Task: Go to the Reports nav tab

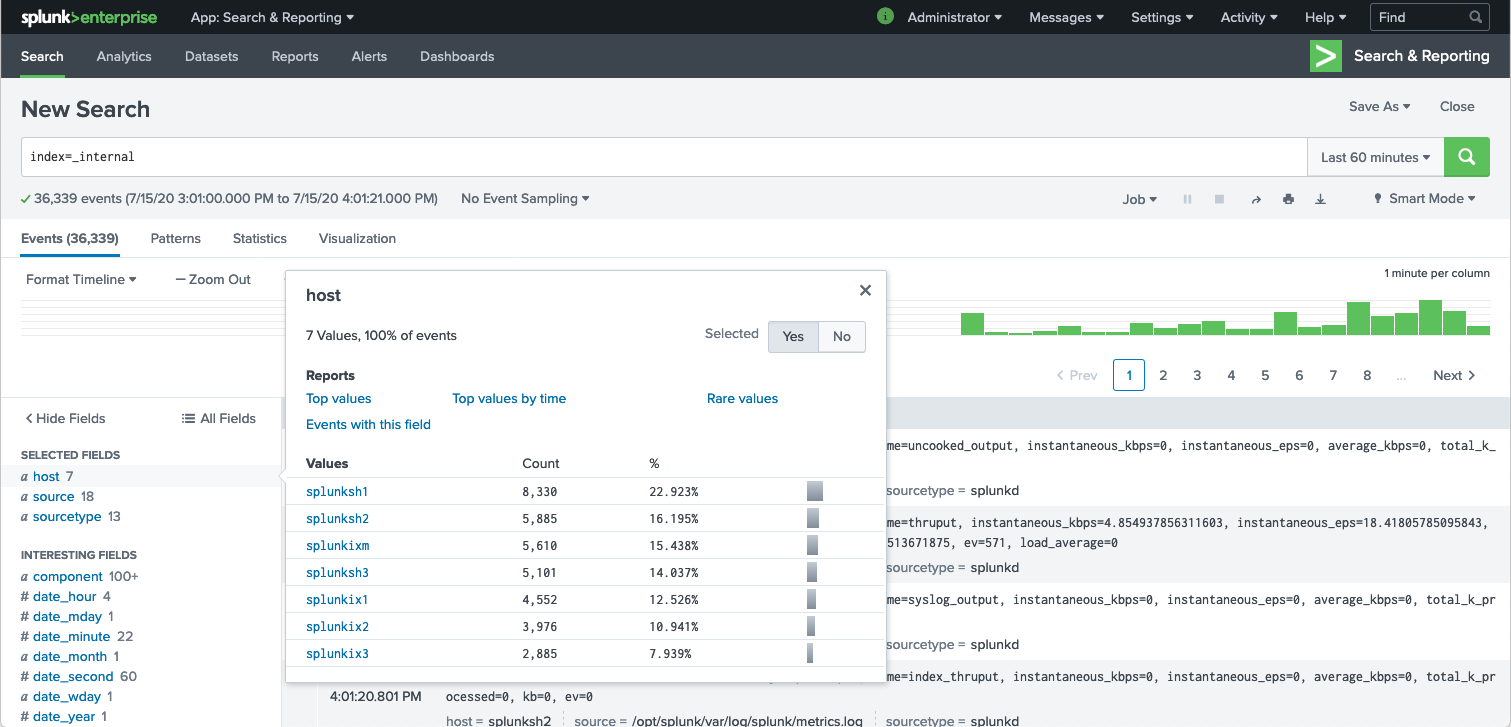Action: [295, 56]
